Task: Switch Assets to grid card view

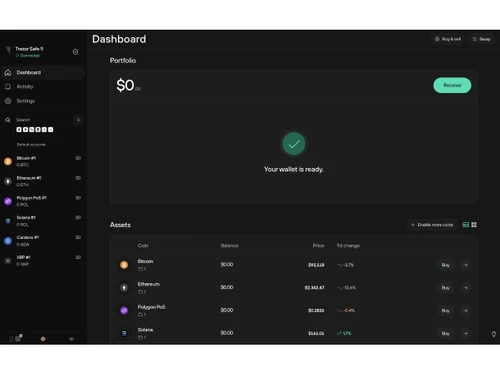Action: tap(474, 225)
